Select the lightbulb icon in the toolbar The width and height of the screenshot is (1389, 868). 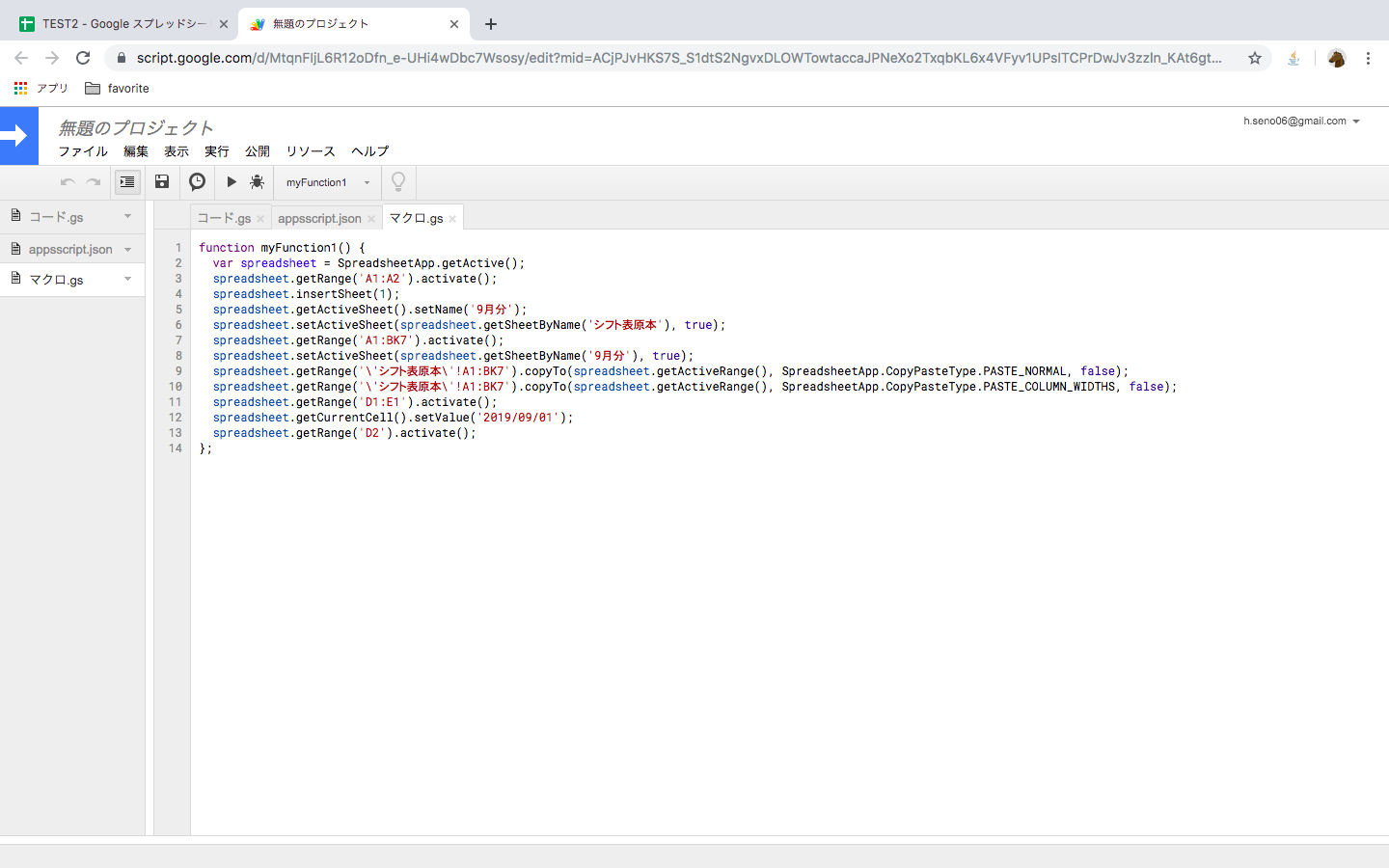point(397,181)
